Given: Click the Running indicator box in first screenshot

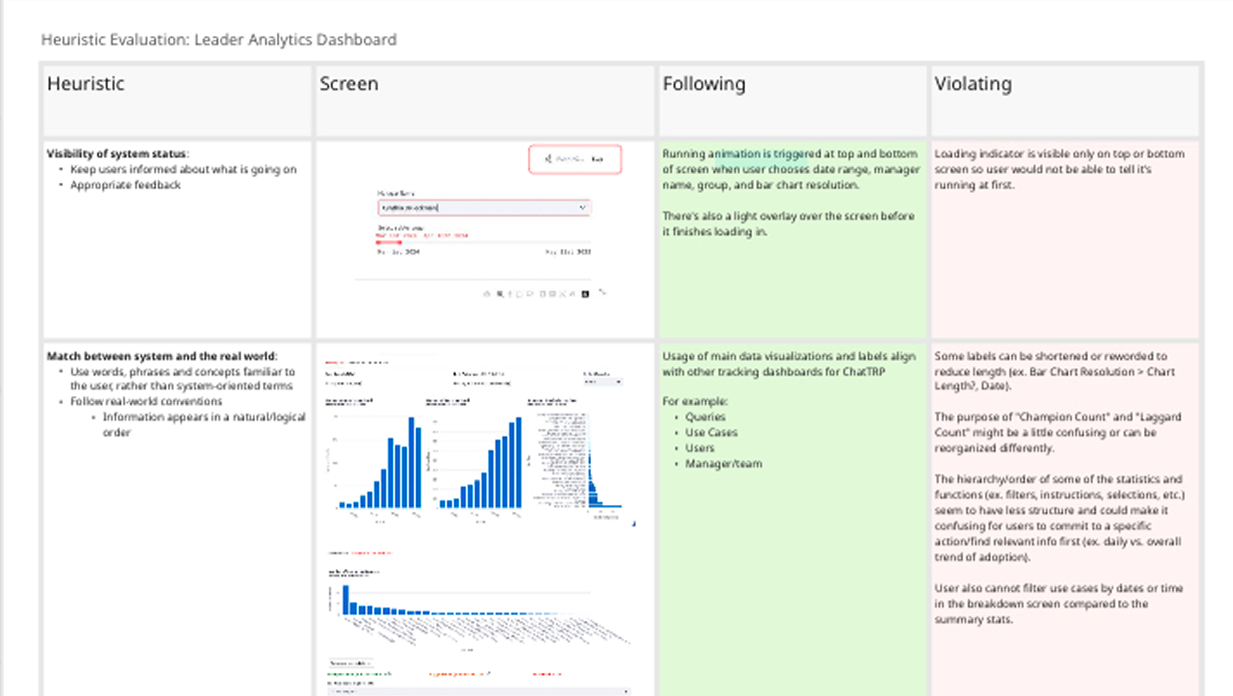Looking at the screenshot, I should click(x=575, y=159).
